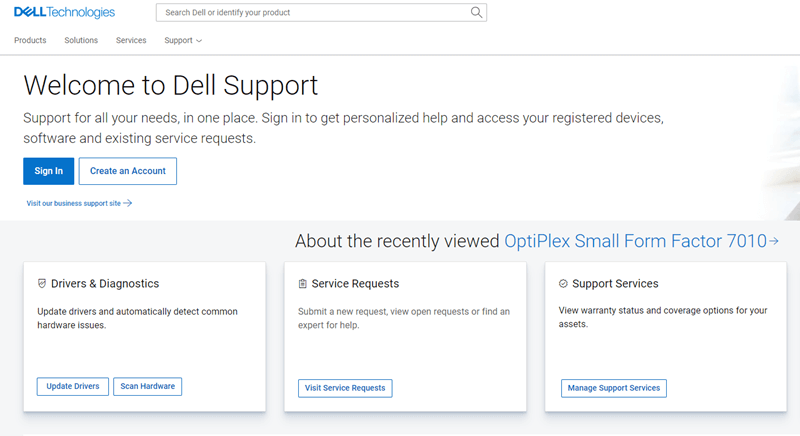Click Manage Support Services button
Image resolution: width=800 pixels, height=436 pixels.
pyautogui.click(x=614, y=388)
